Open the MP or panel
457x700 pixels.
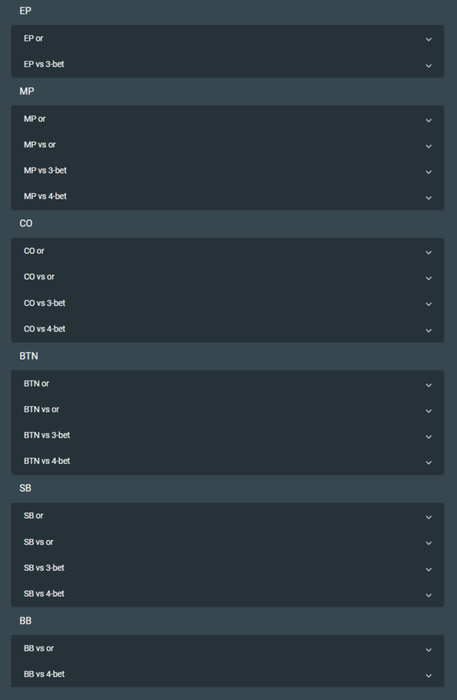pos(227,119)
